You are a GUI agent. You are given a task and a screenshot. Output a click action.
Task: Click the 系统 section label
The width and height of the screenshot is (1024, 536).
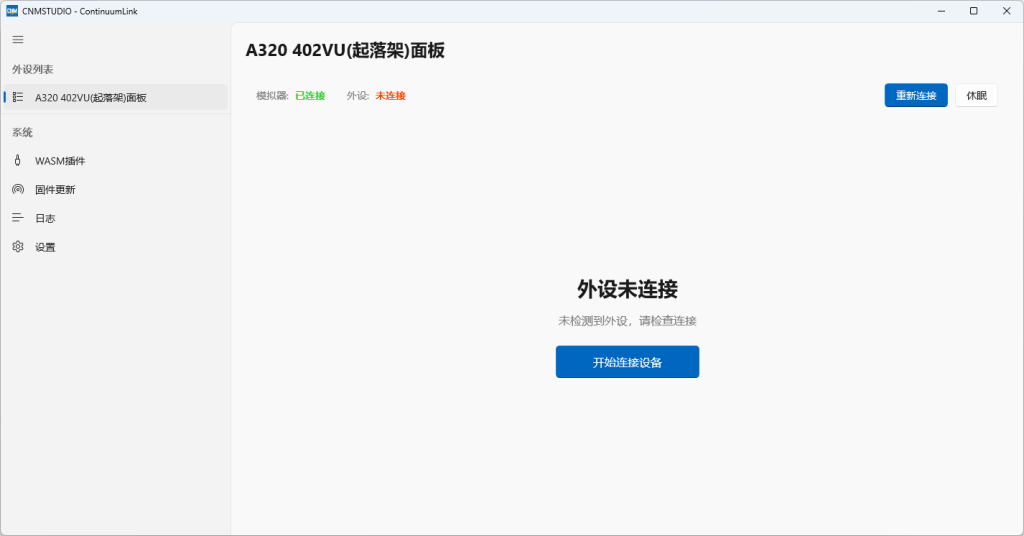pyautogui.click(x=22, y=133)
